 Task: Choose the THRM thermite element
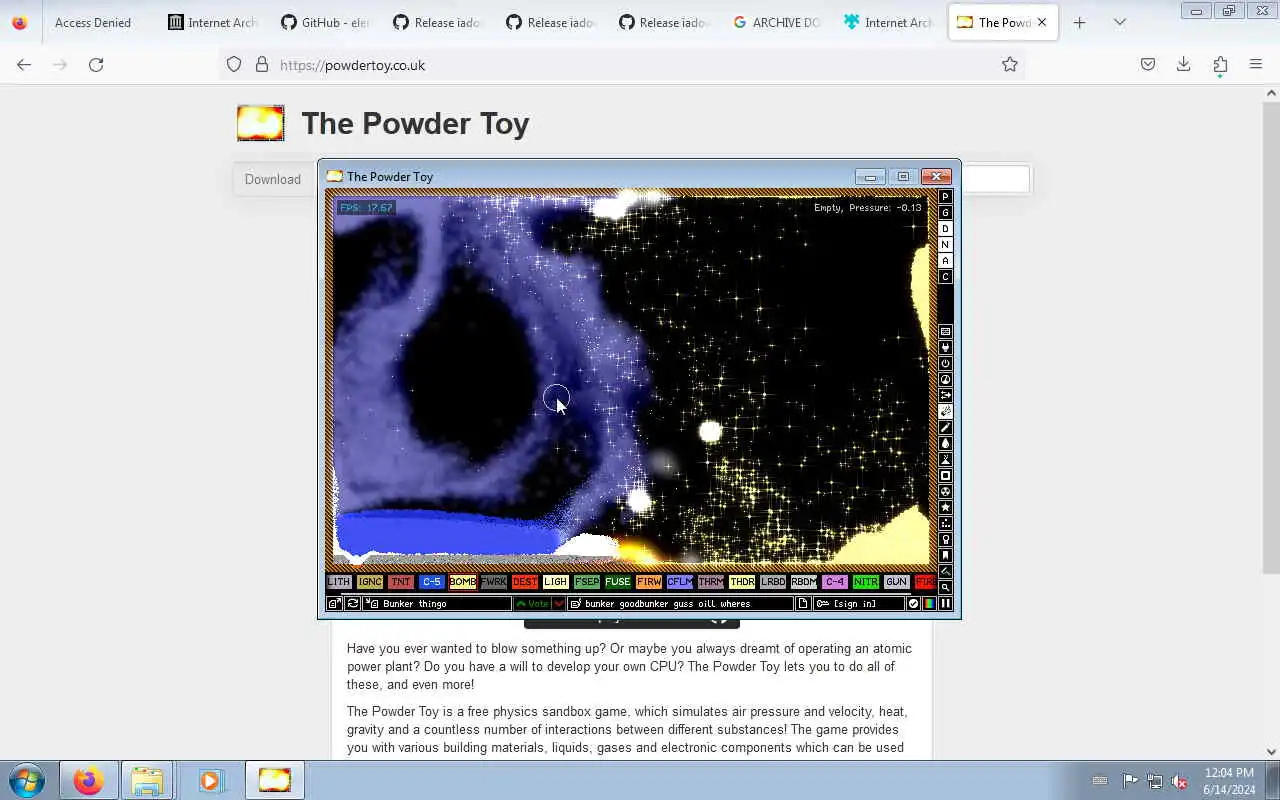[710, 581]
